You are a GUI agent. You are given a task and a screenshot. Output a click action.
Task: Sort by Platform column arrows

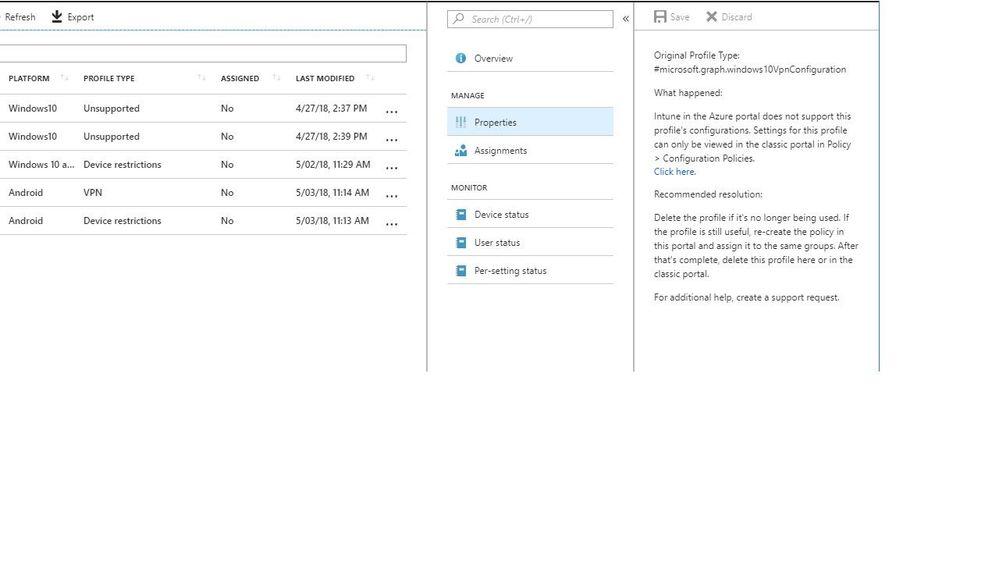click(65, 79)
